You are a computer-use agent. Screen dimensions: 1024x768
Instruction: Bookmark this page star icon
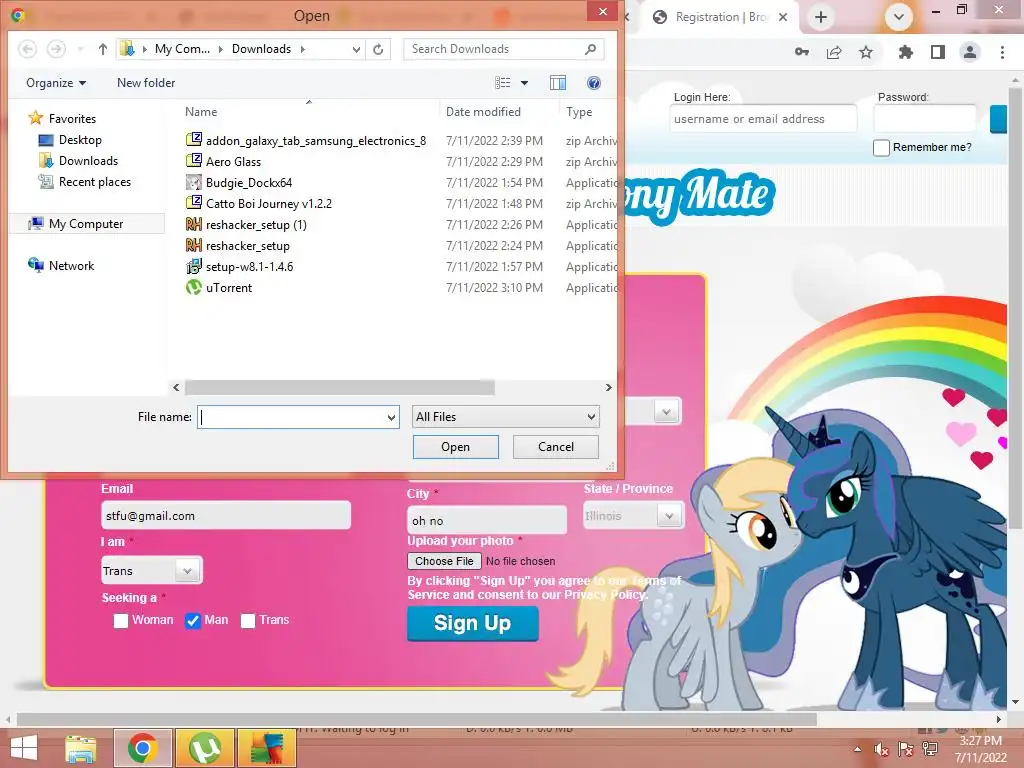(866, 52)
